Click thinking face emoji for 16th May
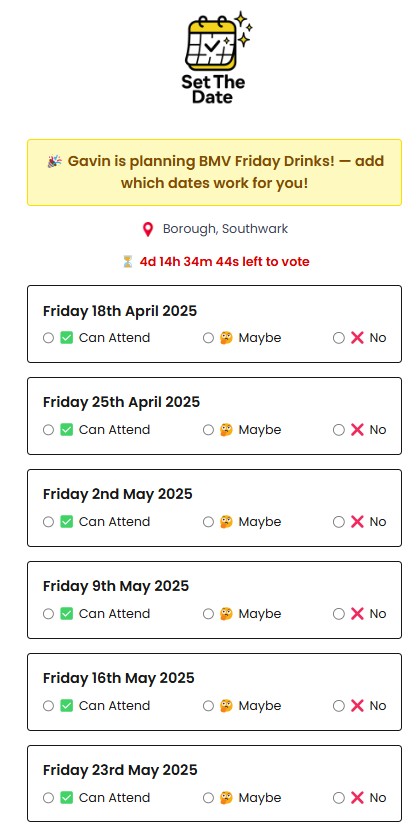 click(x=226, y=706)
